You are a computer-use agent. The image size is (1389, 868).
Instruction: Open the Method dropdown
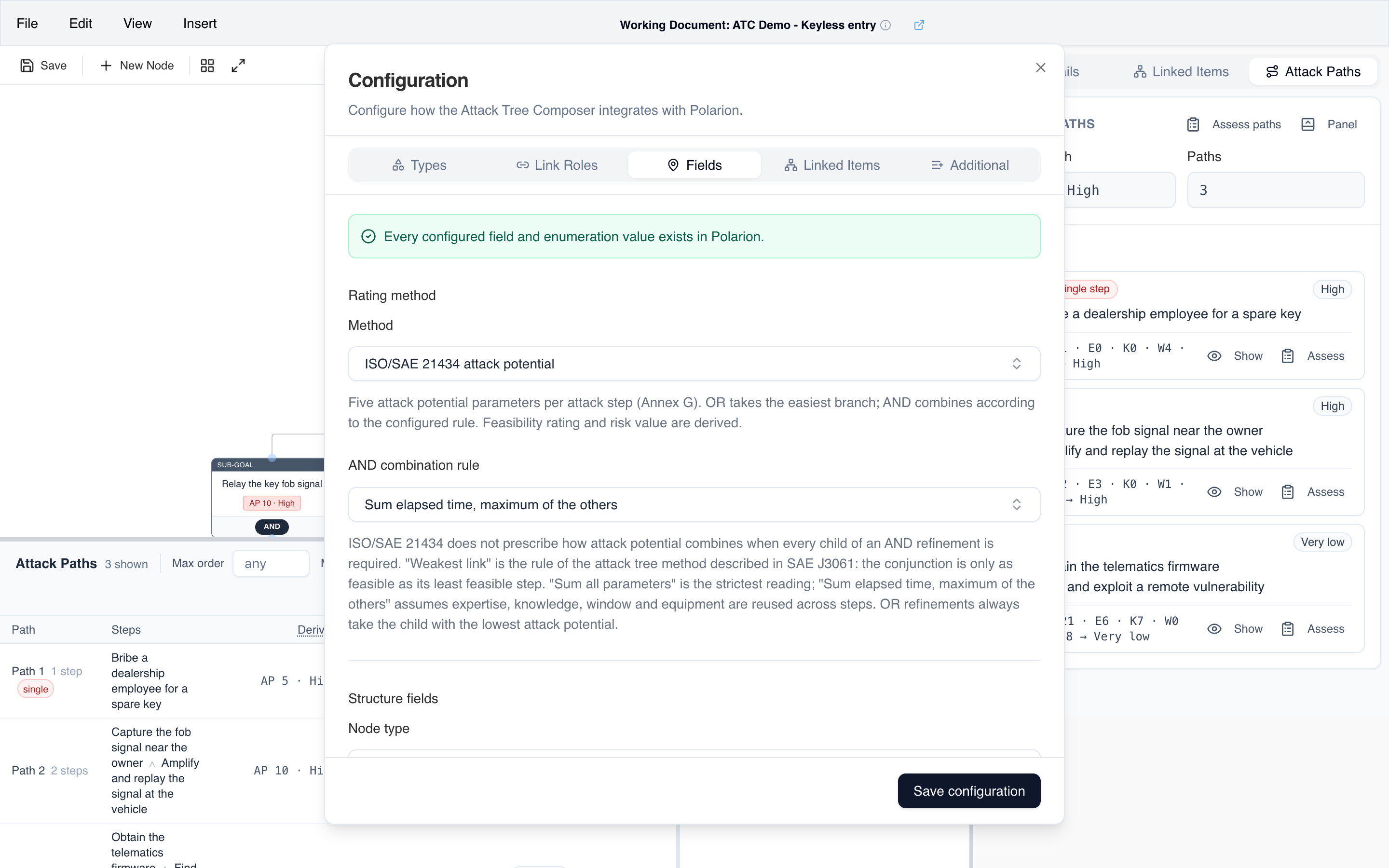click(x=694, y=364)
